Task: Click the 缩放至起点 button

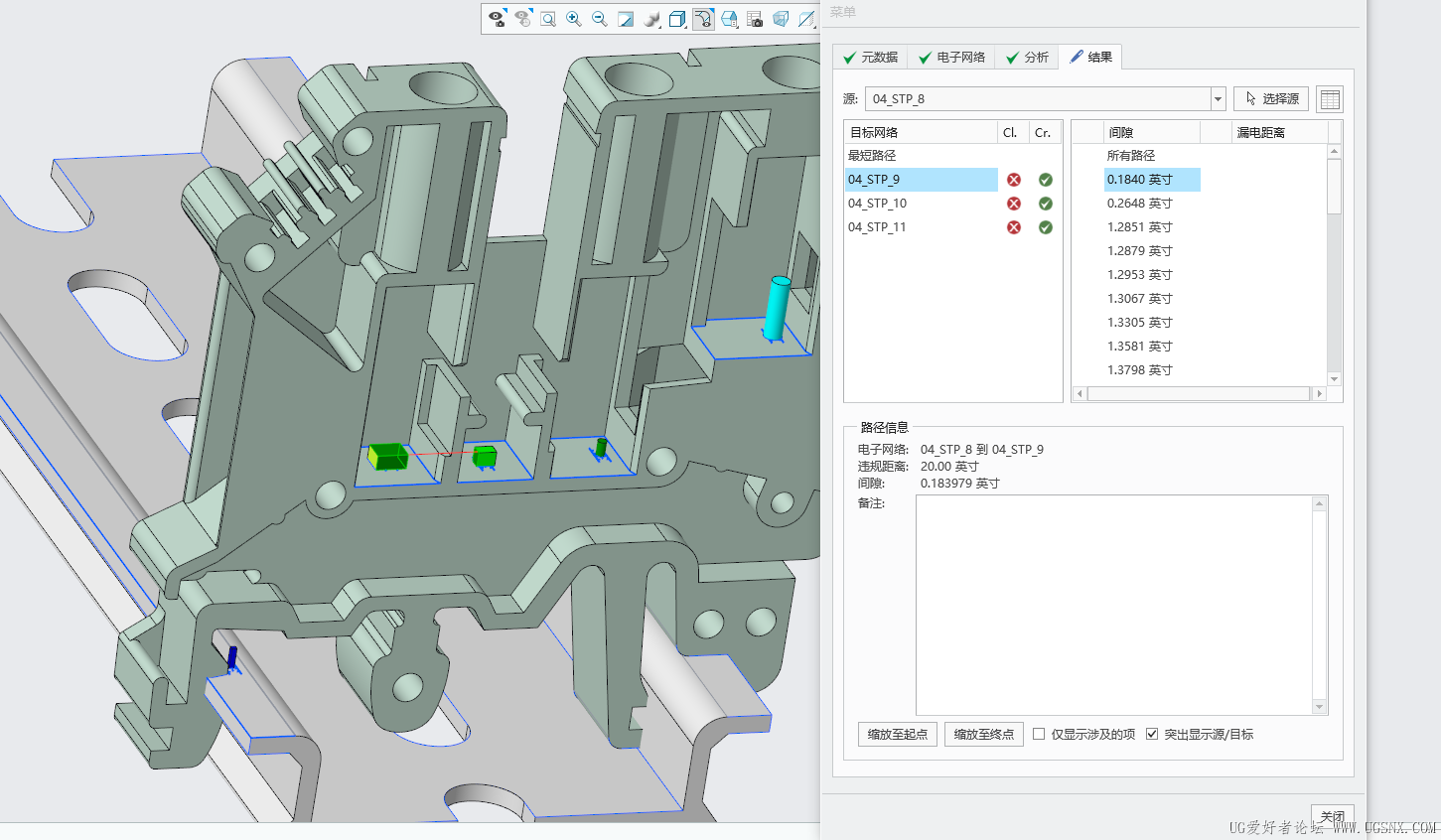Action: (x=897, y=735)
